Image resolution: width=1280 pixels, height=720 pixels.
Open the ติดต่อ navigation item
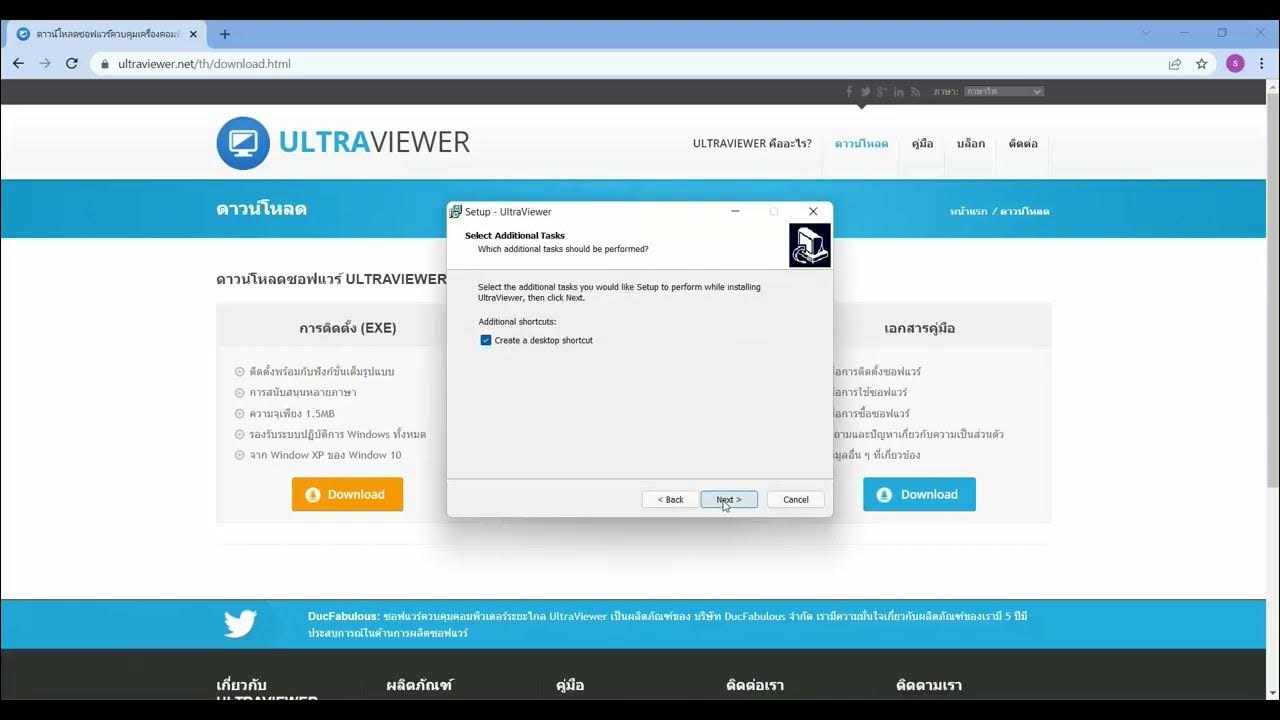click(x=1023, y=143)
